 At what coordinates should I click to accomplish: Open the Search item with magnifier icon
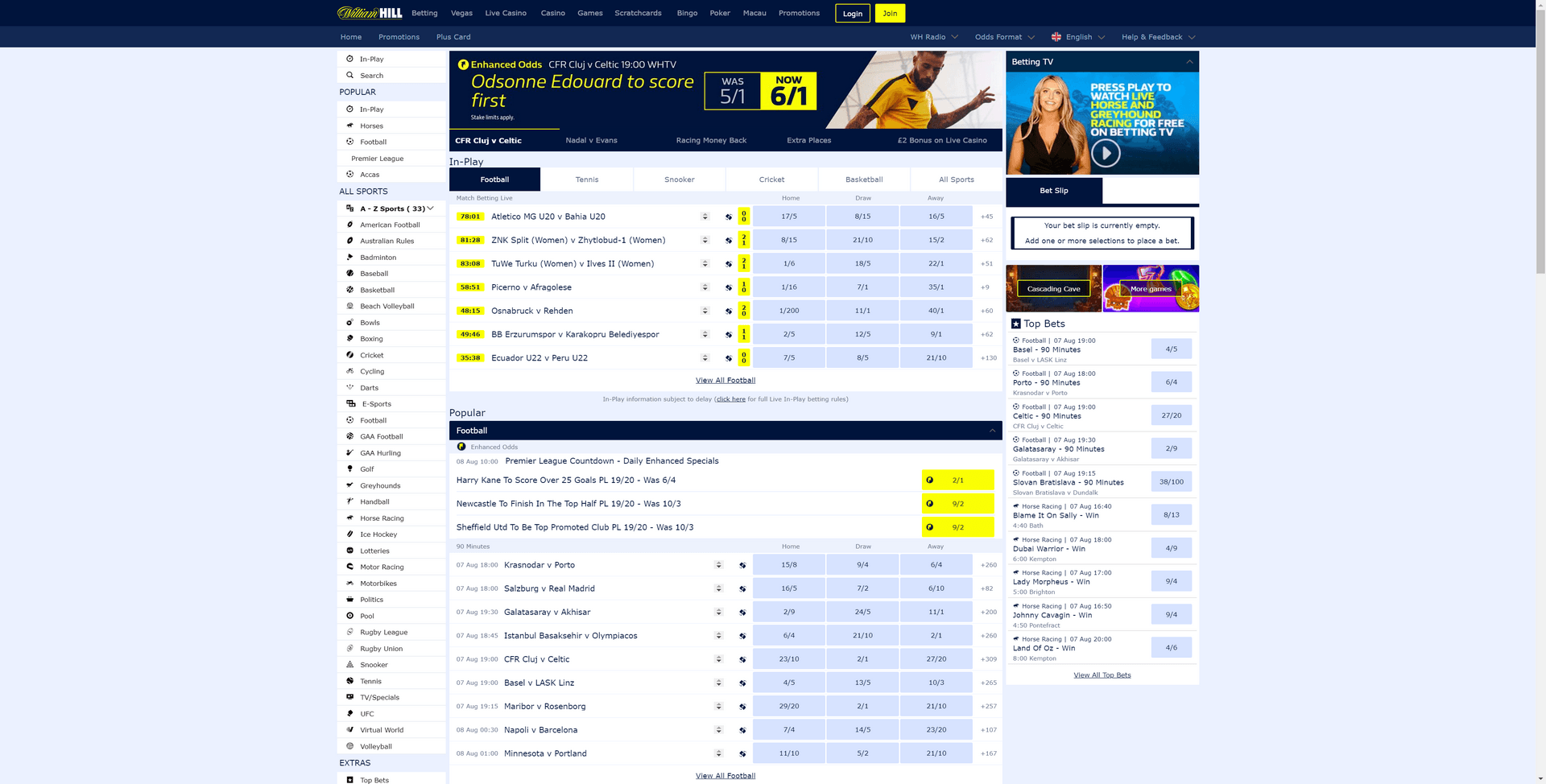[x=391, y=76]
